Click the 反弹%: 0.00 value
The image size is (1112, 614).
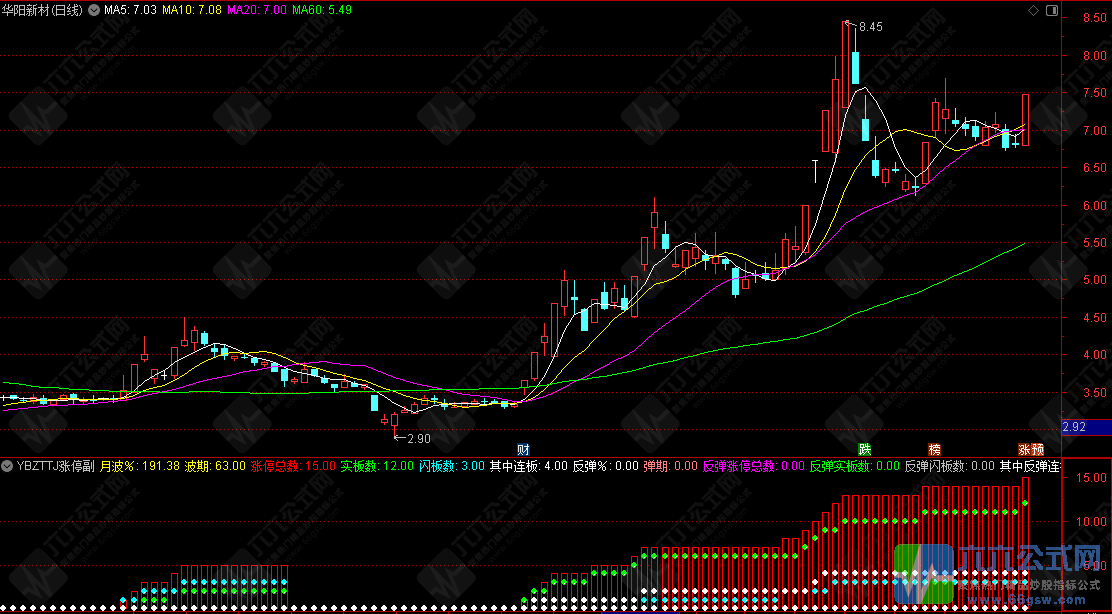pyautogui.click(x=606, y=466)
